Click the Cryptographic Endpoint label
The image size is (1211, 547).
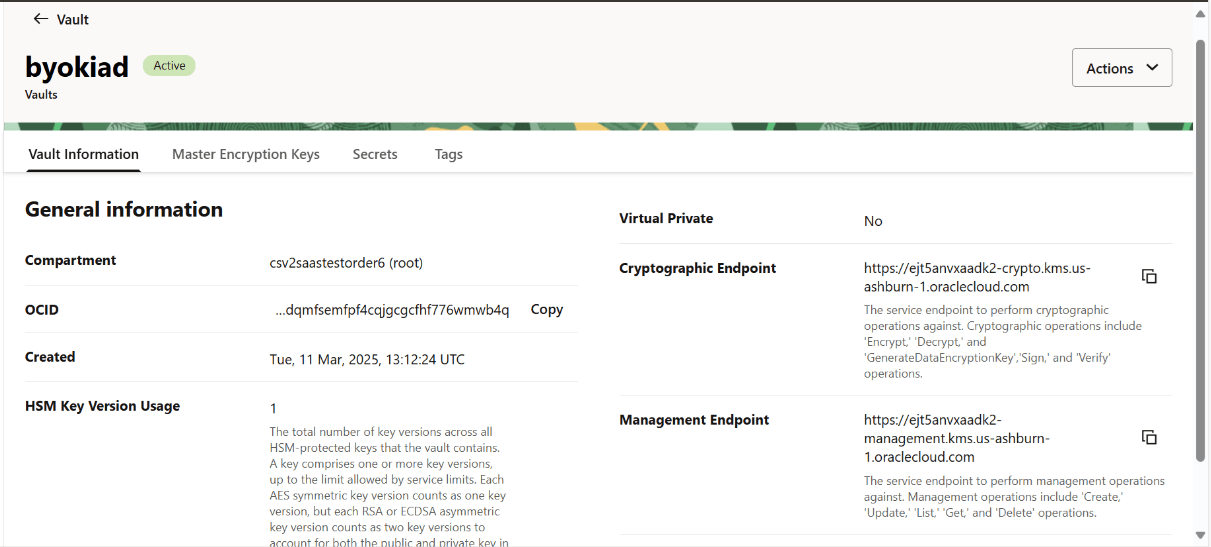[x=698, y=268]
